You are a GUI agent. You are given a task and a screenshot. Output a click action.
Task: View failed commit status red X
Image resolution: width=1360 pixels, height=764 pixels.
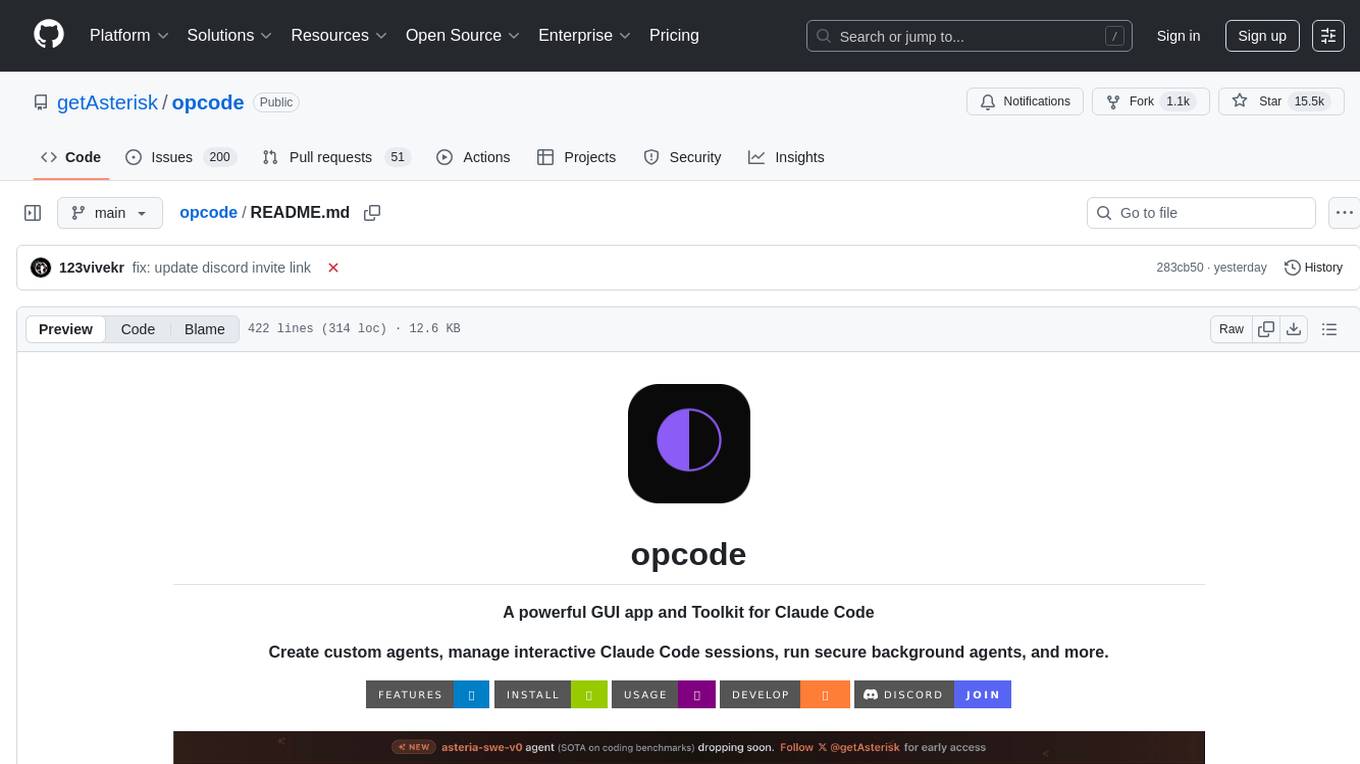click(x=333, y=268)
